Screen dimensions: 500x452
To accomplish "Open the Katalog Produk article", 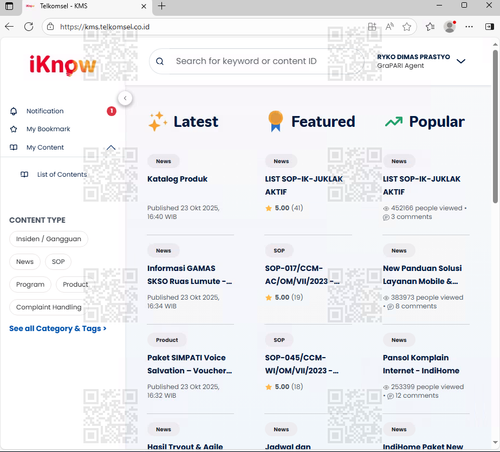I will [x=177, y=179].
